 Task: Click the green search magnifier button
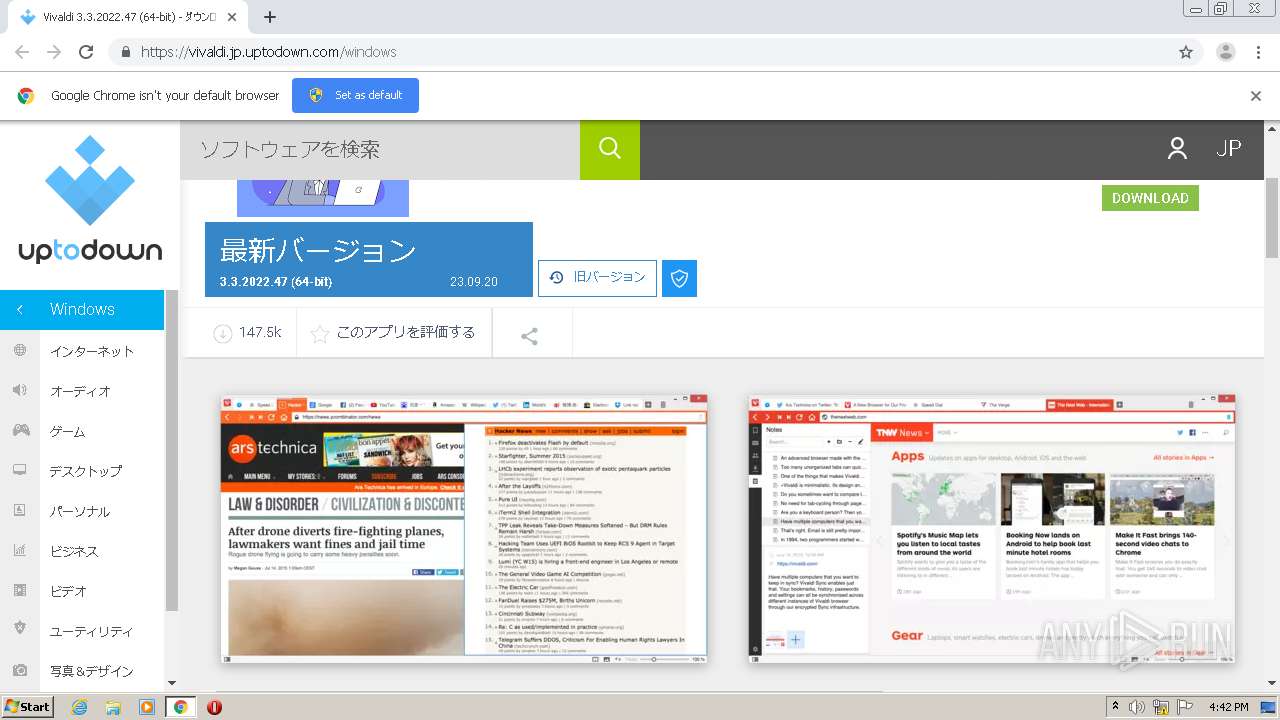[x=610, y=149]
